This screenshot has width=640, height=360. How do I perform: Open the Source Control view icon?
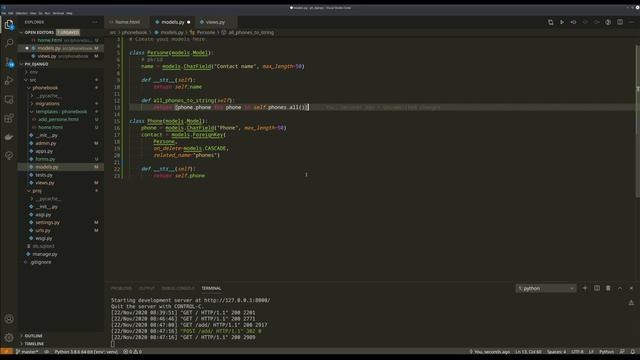coord(9,62)
